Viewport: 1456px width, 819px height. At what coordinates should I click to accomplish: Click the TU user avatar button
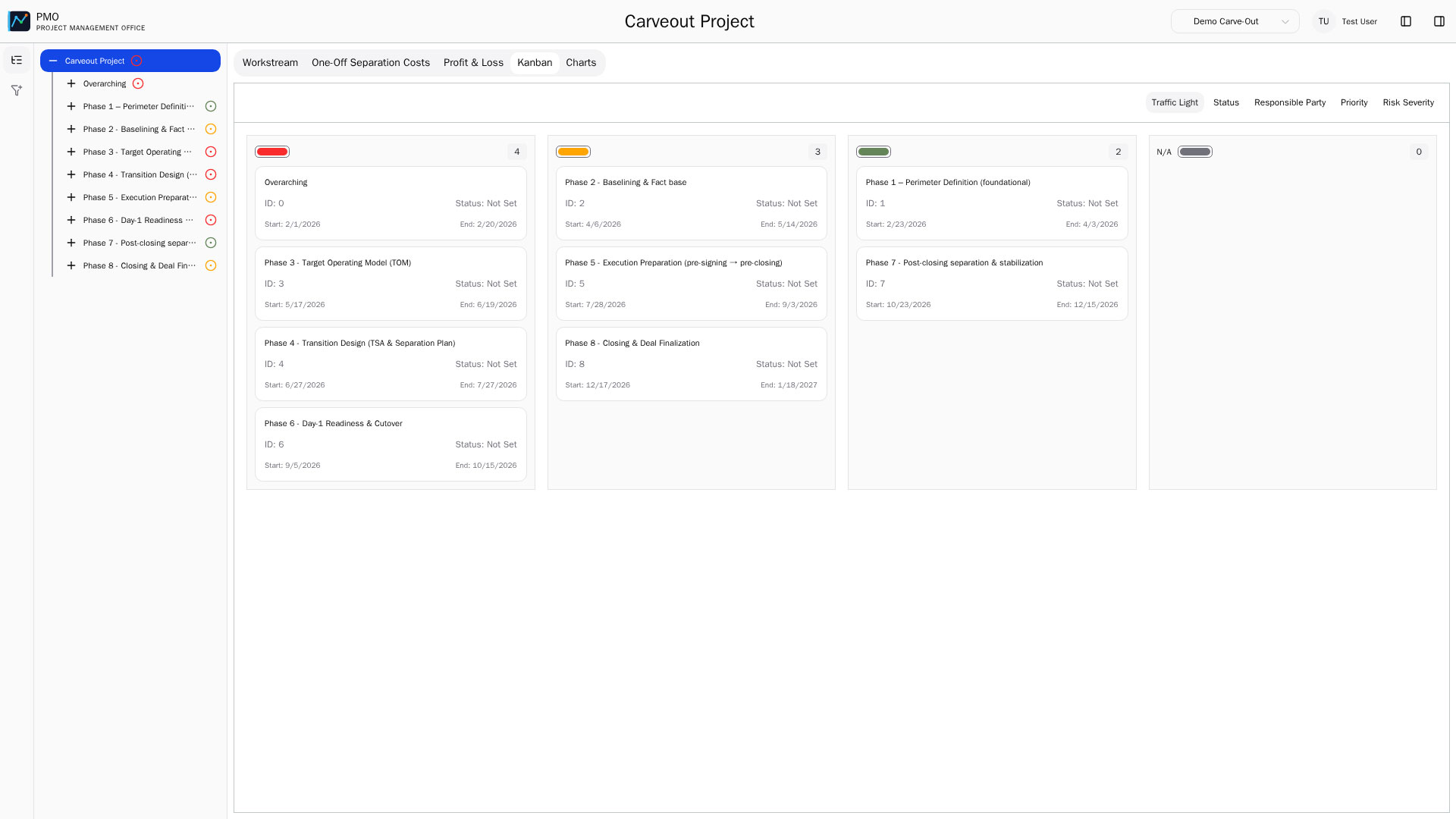click(1323, 21)
